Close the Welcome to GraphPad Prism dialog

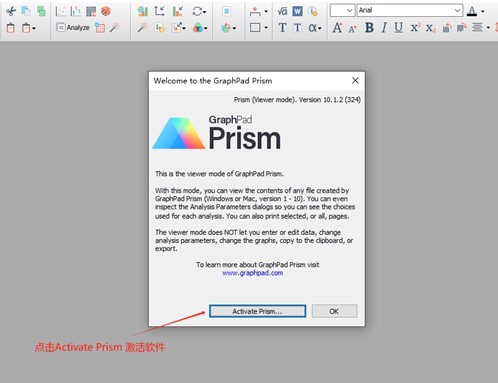click(x=355, y=80)
